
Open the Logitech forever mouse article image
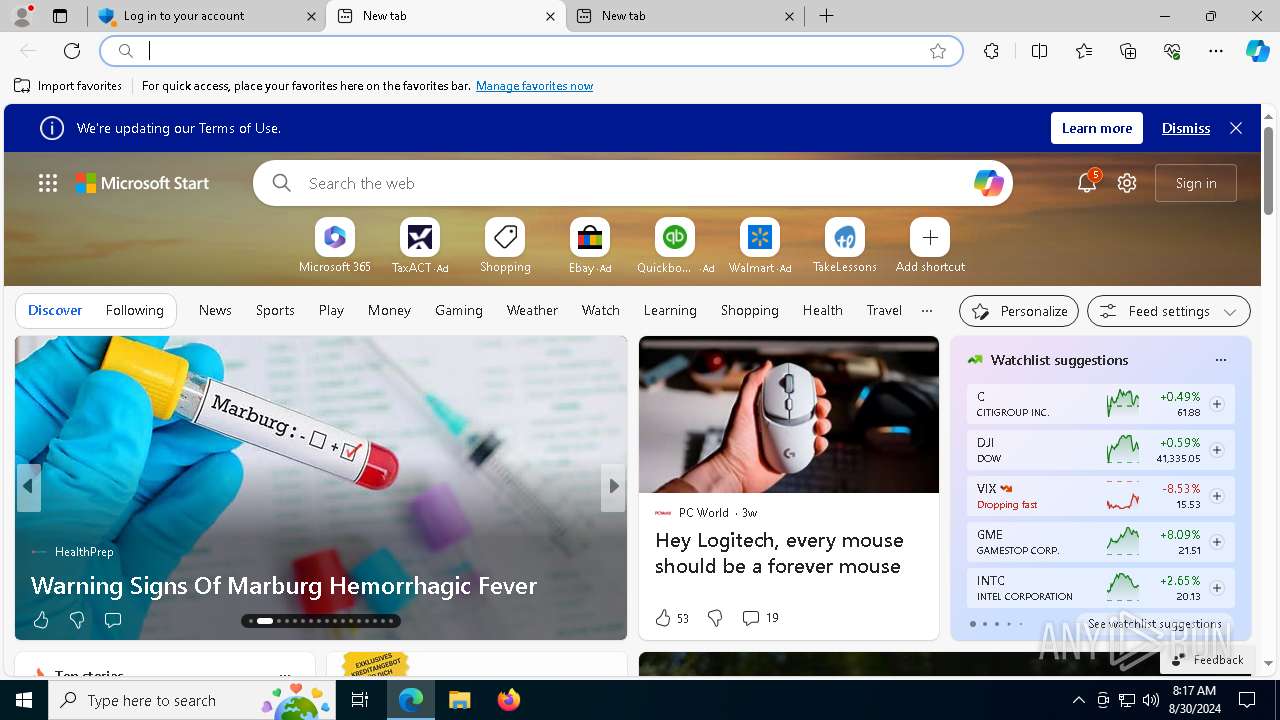pos(789,414)
